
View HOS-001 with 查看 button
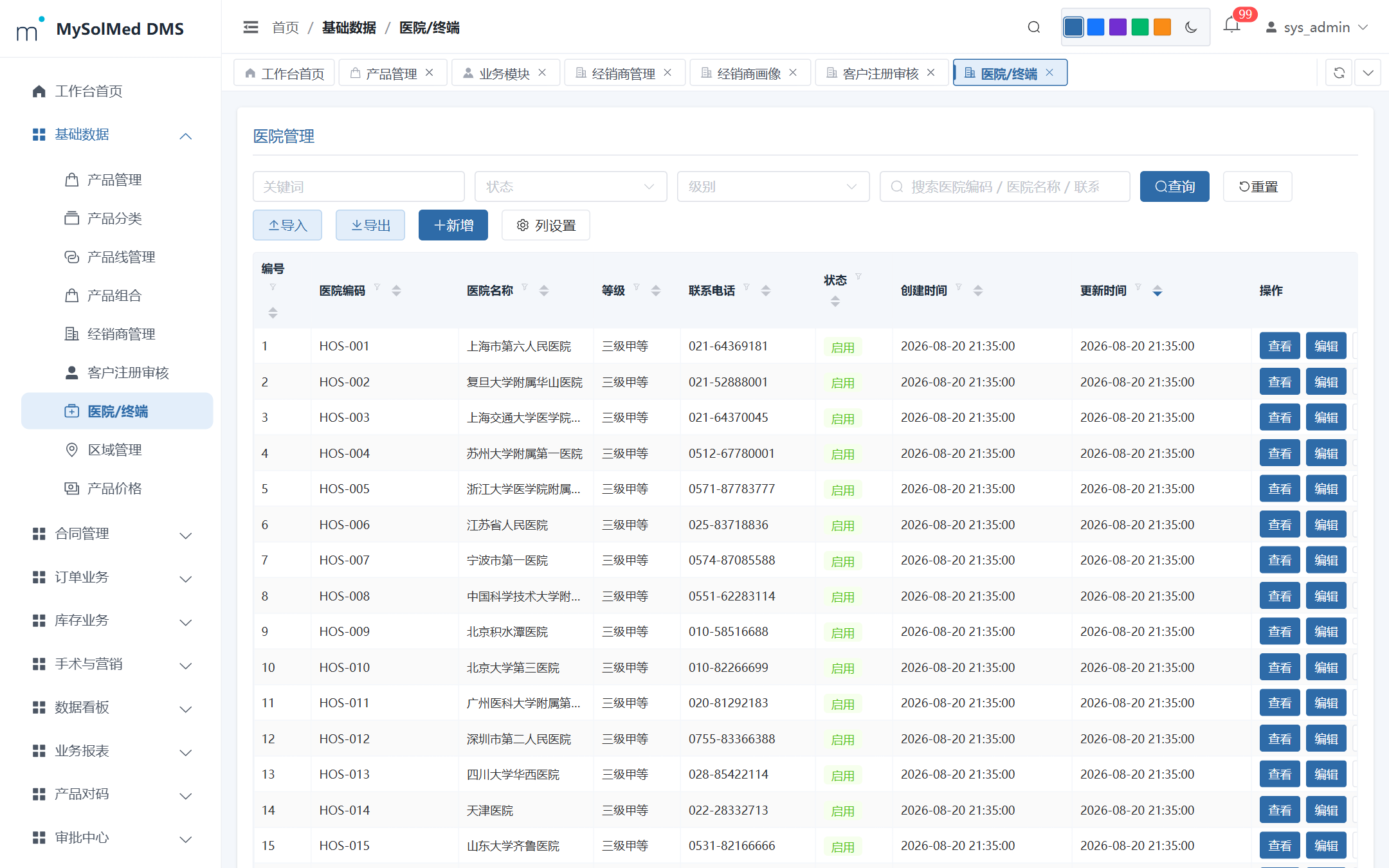pyautogui.click(x=1280, y=346)
